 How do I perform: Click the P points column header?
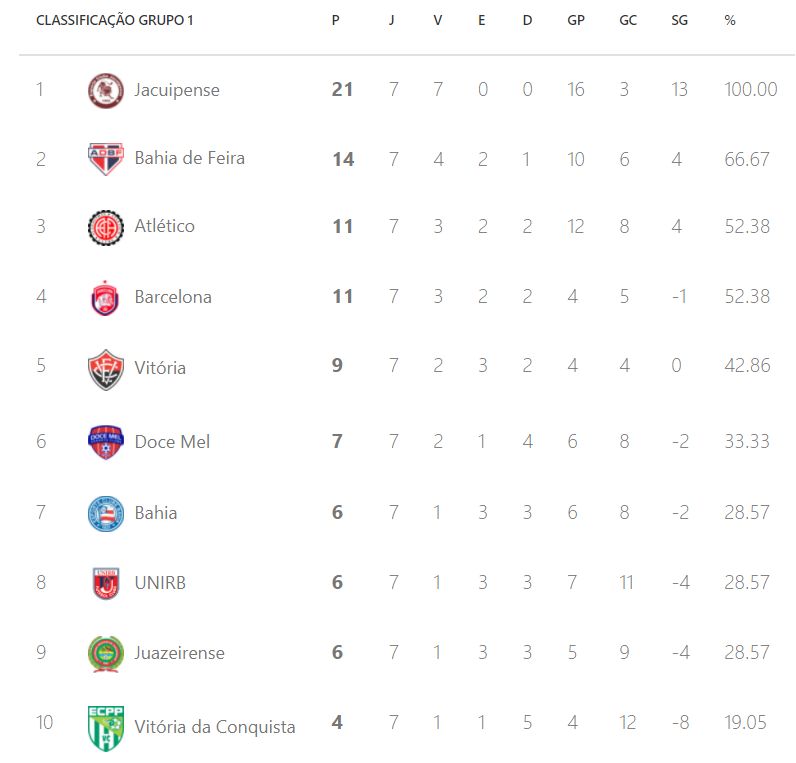click(335, 21)
